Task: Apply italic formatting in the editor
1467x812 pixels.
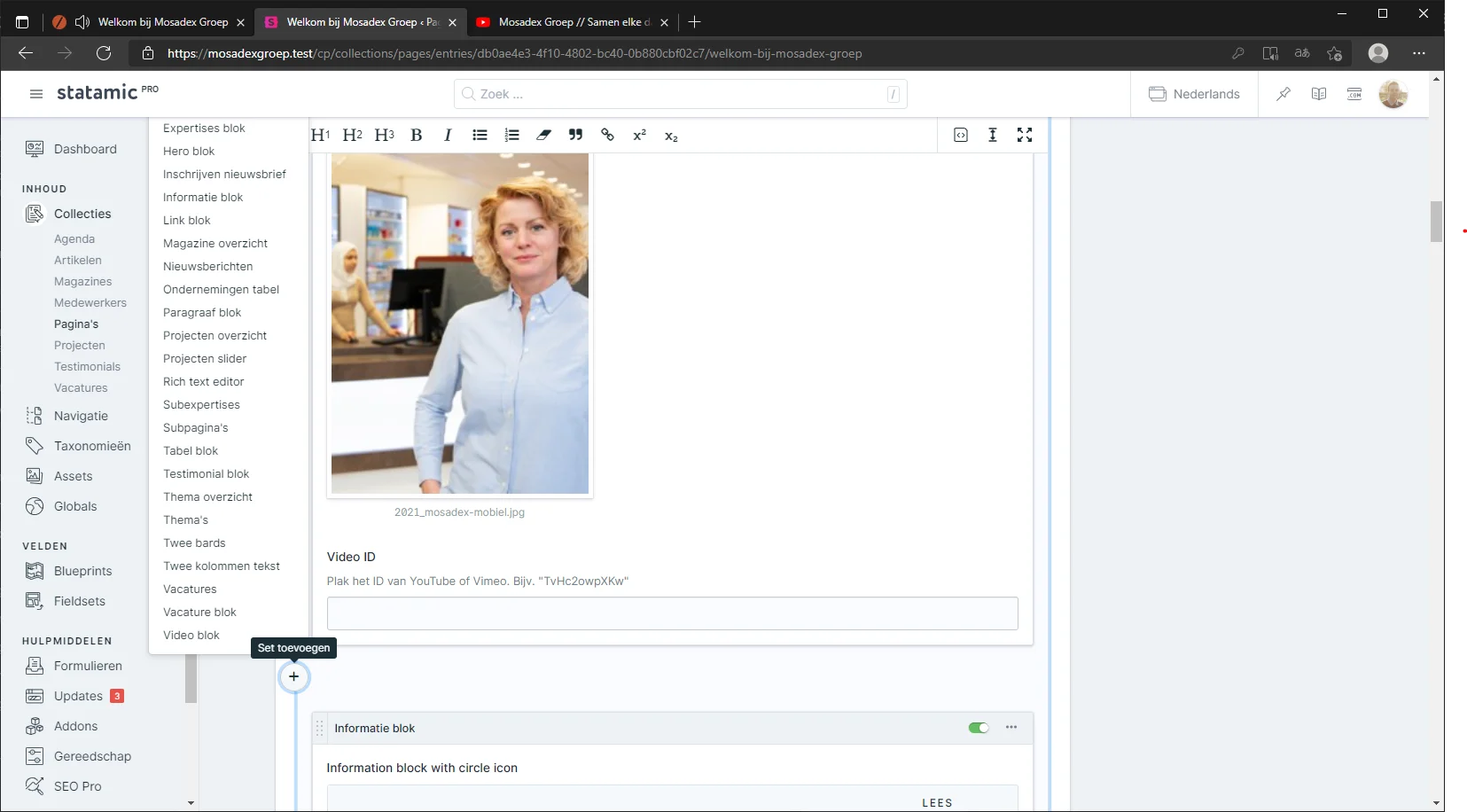Action: click(x=448, y=136)
